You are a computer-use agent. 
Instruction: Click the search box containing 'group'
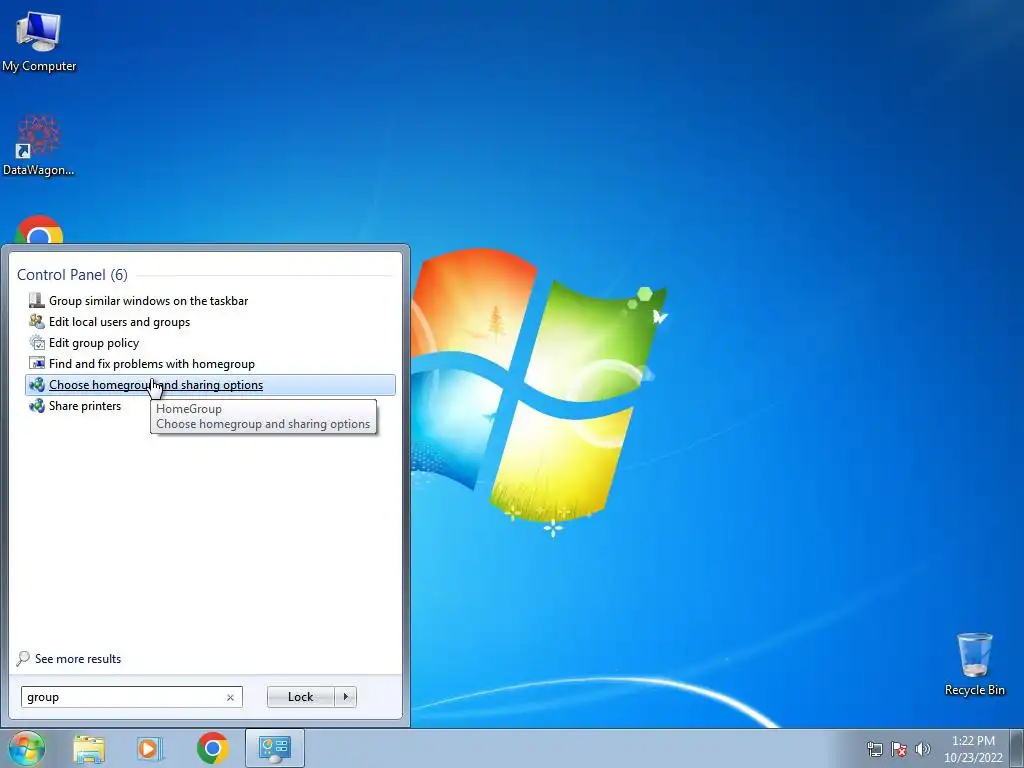tap(132, 697)
